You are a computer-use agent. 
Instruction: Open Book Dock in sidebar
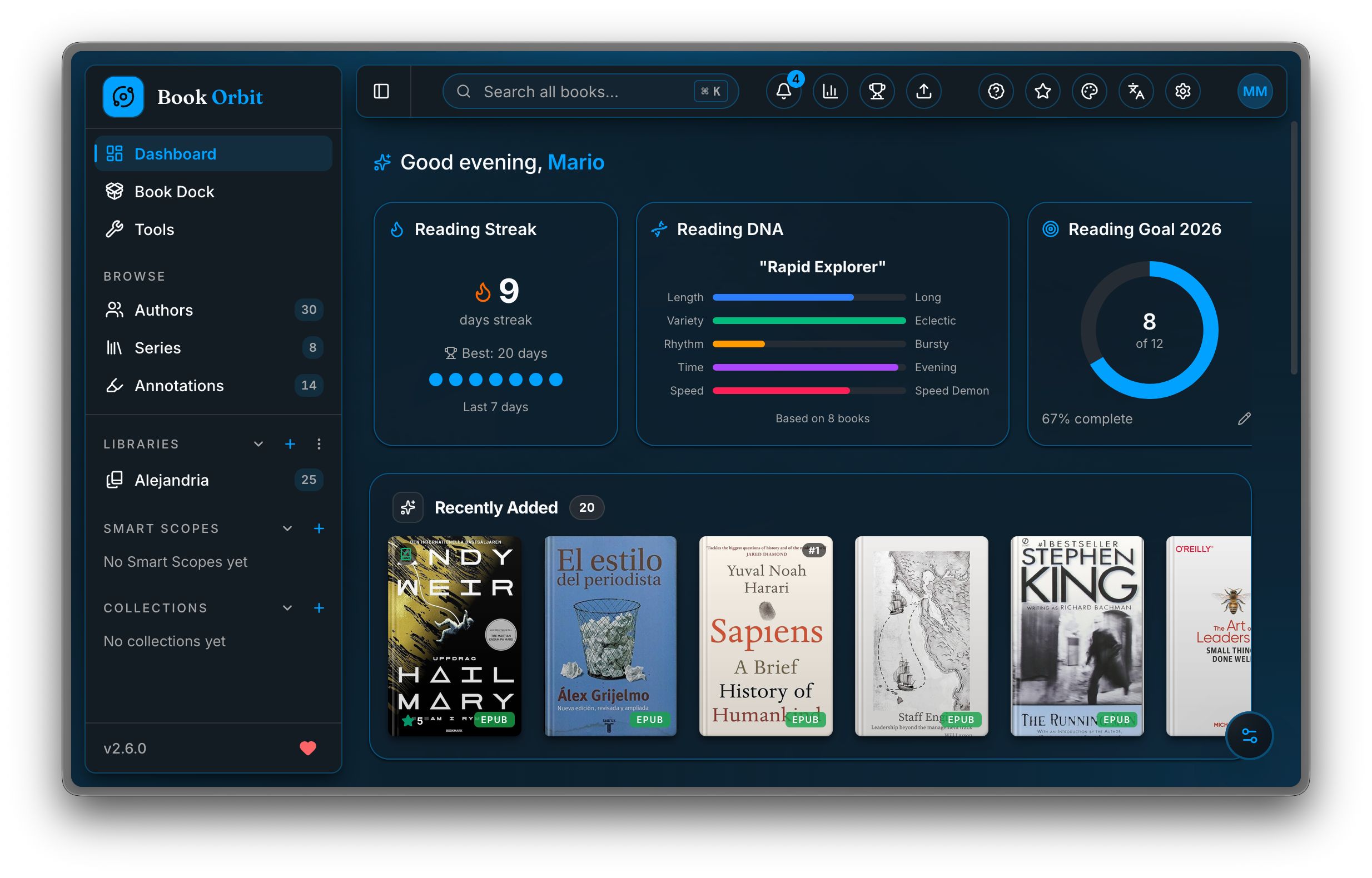(213, 192)
